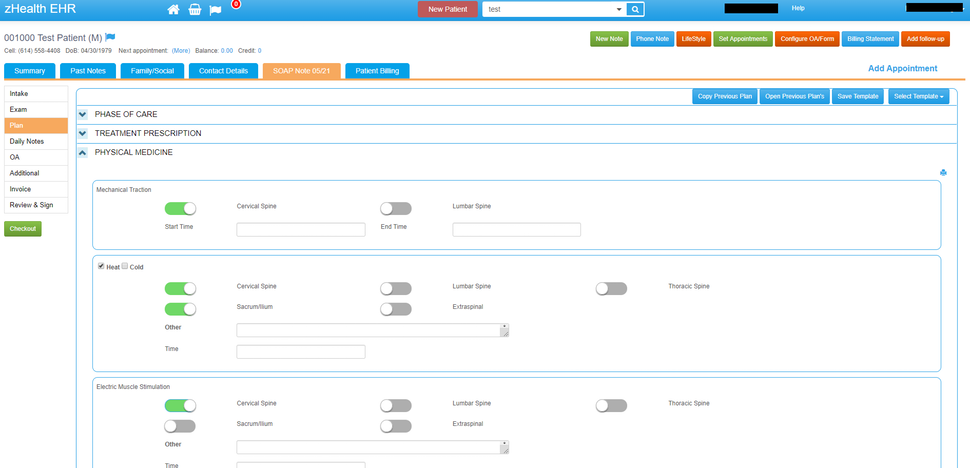
Task: Toggle Electric Muscle Stimulation Sacrum/Ilium switch
Action: point(180,426)
